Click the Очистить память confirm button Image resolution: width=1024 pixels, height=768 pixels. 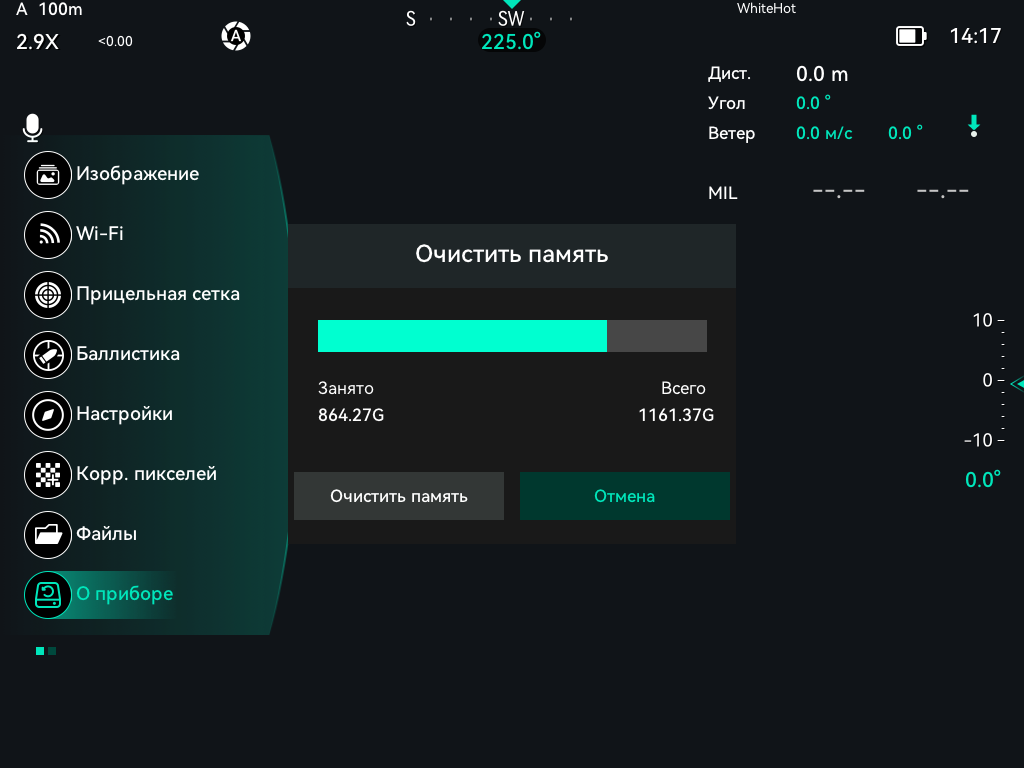pyautogui.click(x=399, y=496)
